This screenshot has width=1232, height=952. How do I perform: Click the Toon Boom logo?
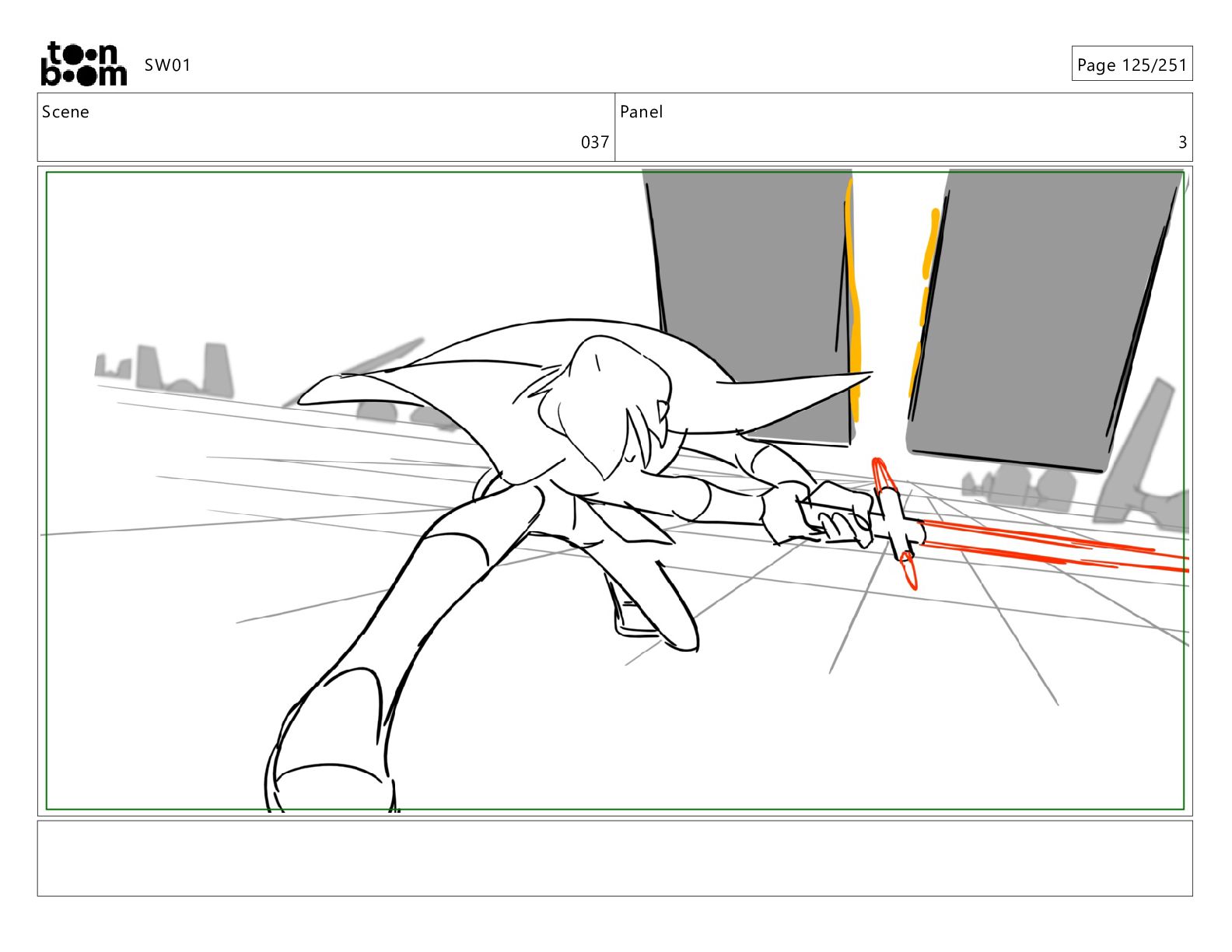tap(83, 64)
